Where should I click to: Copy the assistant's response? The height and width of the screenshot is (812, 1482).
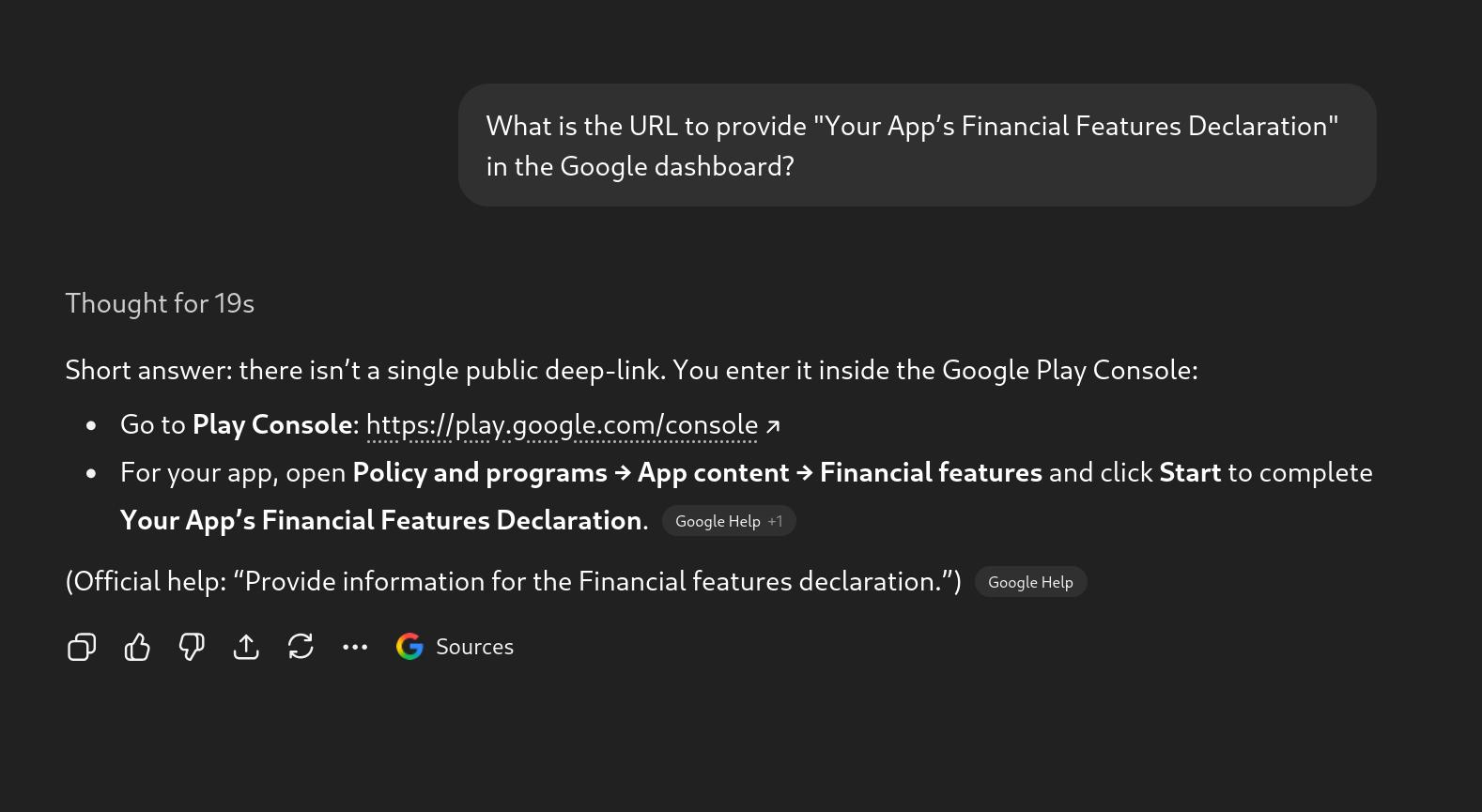82,647
